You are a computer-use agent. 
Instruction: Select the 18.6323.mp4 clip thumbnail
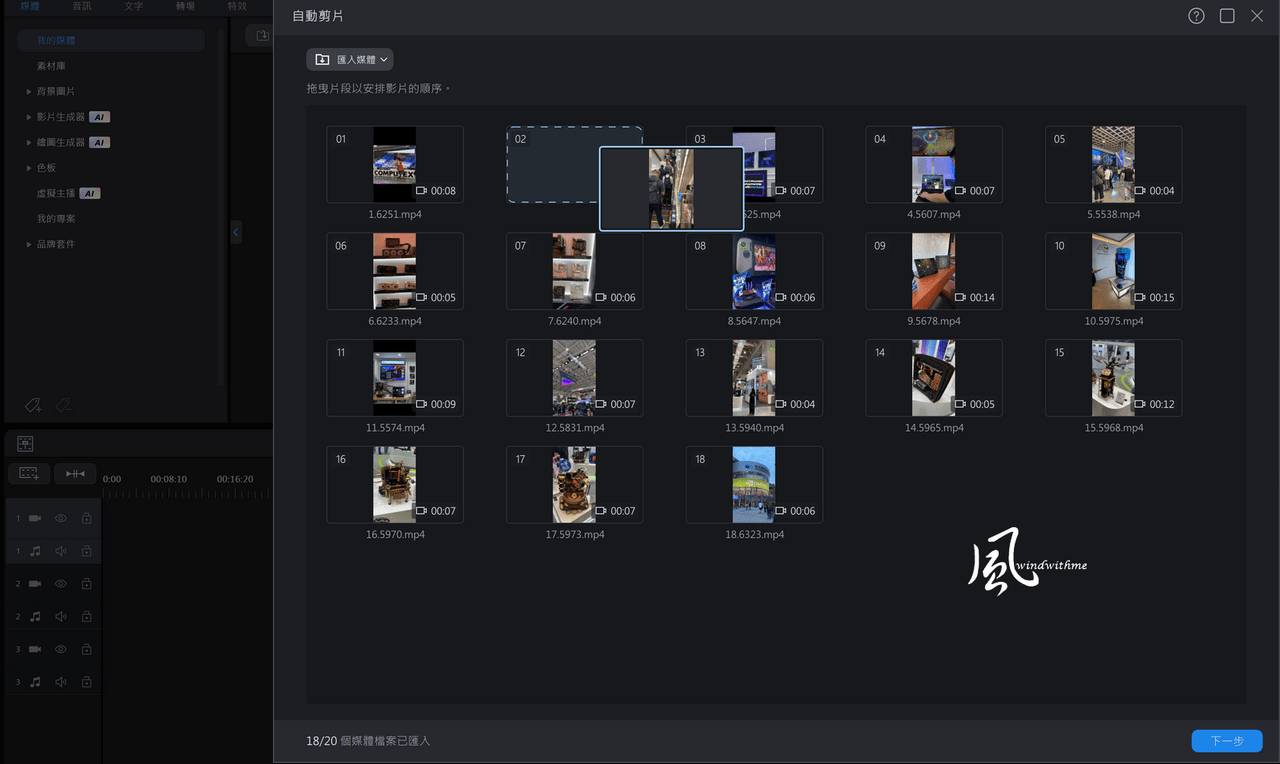[754, 484]
